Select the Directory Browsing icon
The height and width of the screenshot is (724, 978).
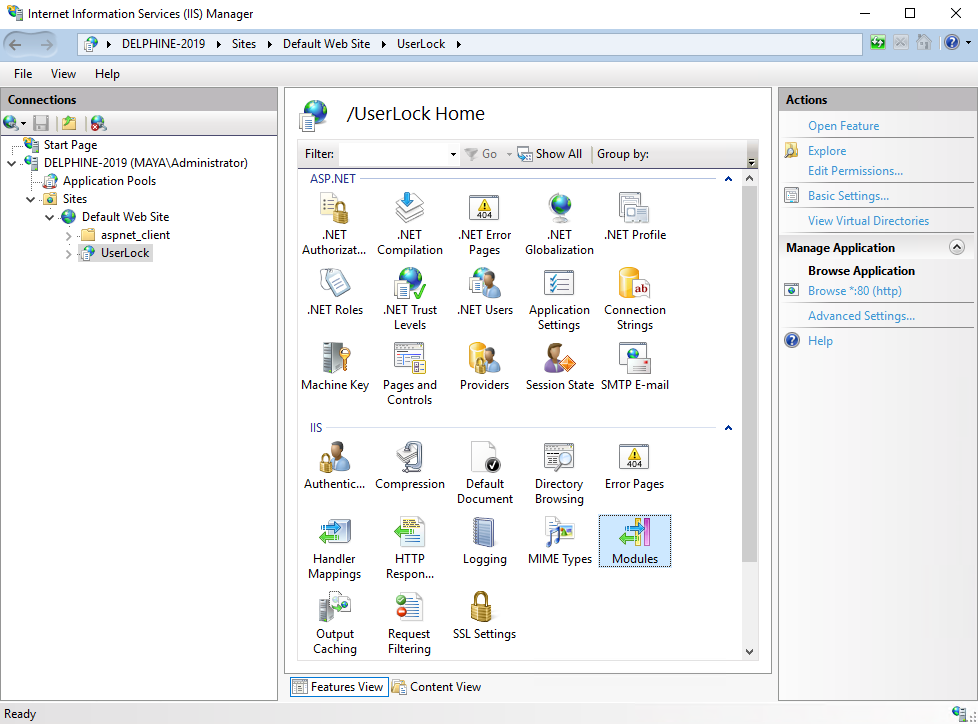tap(559, 458)
